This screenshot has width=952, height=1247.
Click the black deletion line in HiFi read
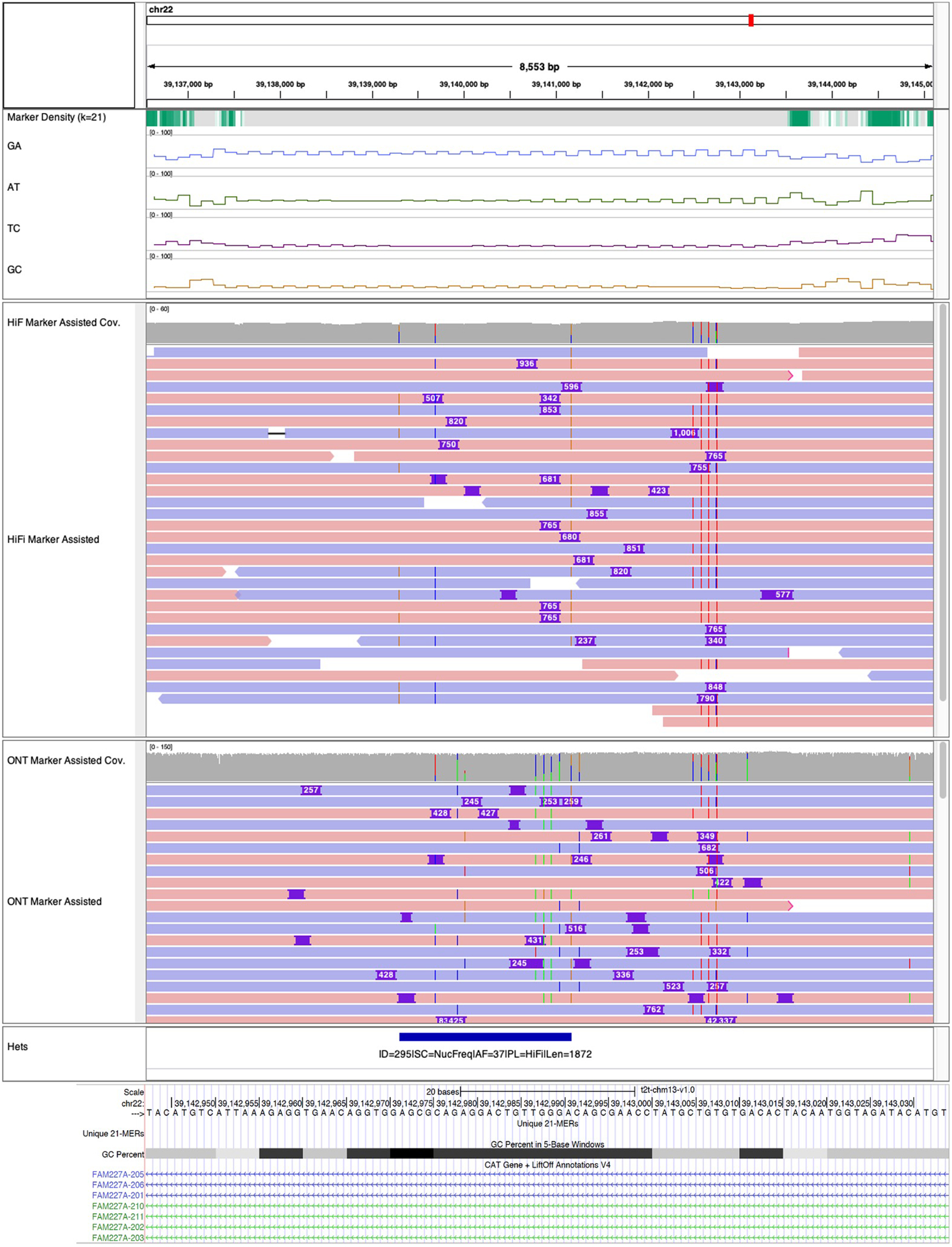277,433
